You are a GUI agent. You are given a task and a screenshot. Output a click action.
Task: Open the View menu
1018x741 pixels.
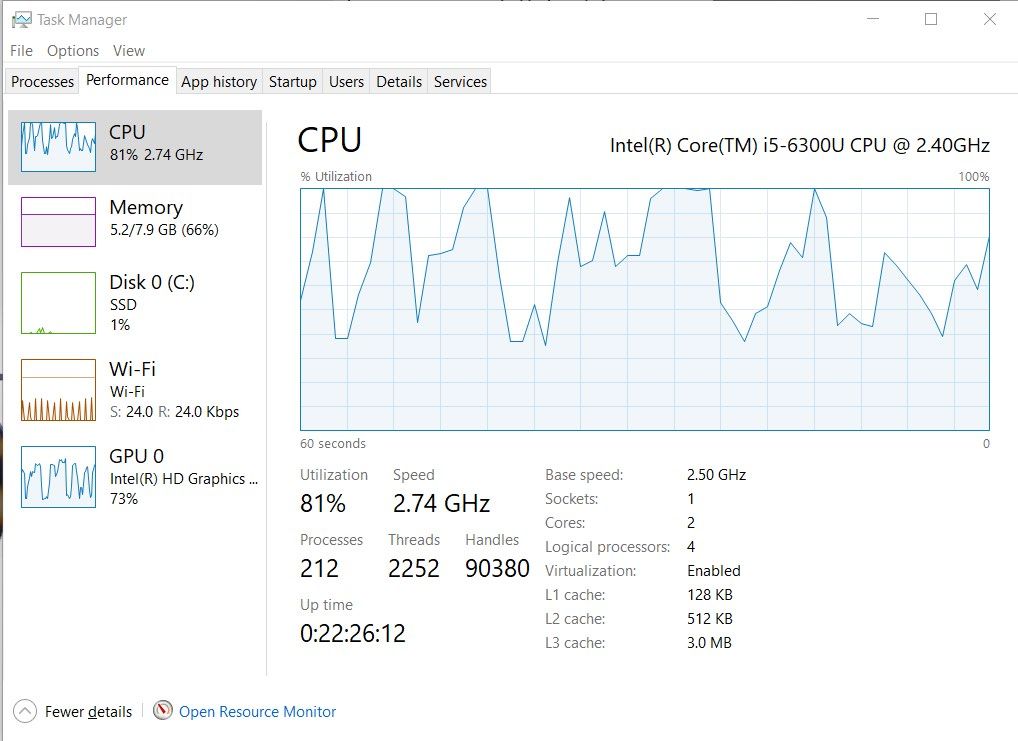pyautogui.click(x=129, y=50)
